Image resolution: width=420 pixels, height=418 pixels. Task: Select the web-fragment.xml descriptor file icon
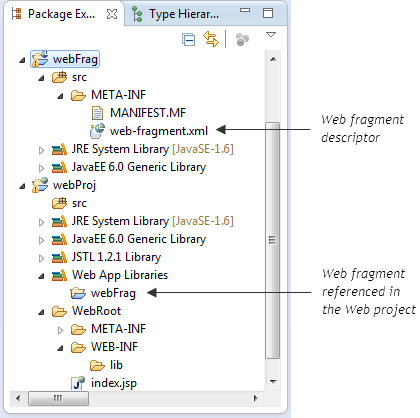coord(97,131)
